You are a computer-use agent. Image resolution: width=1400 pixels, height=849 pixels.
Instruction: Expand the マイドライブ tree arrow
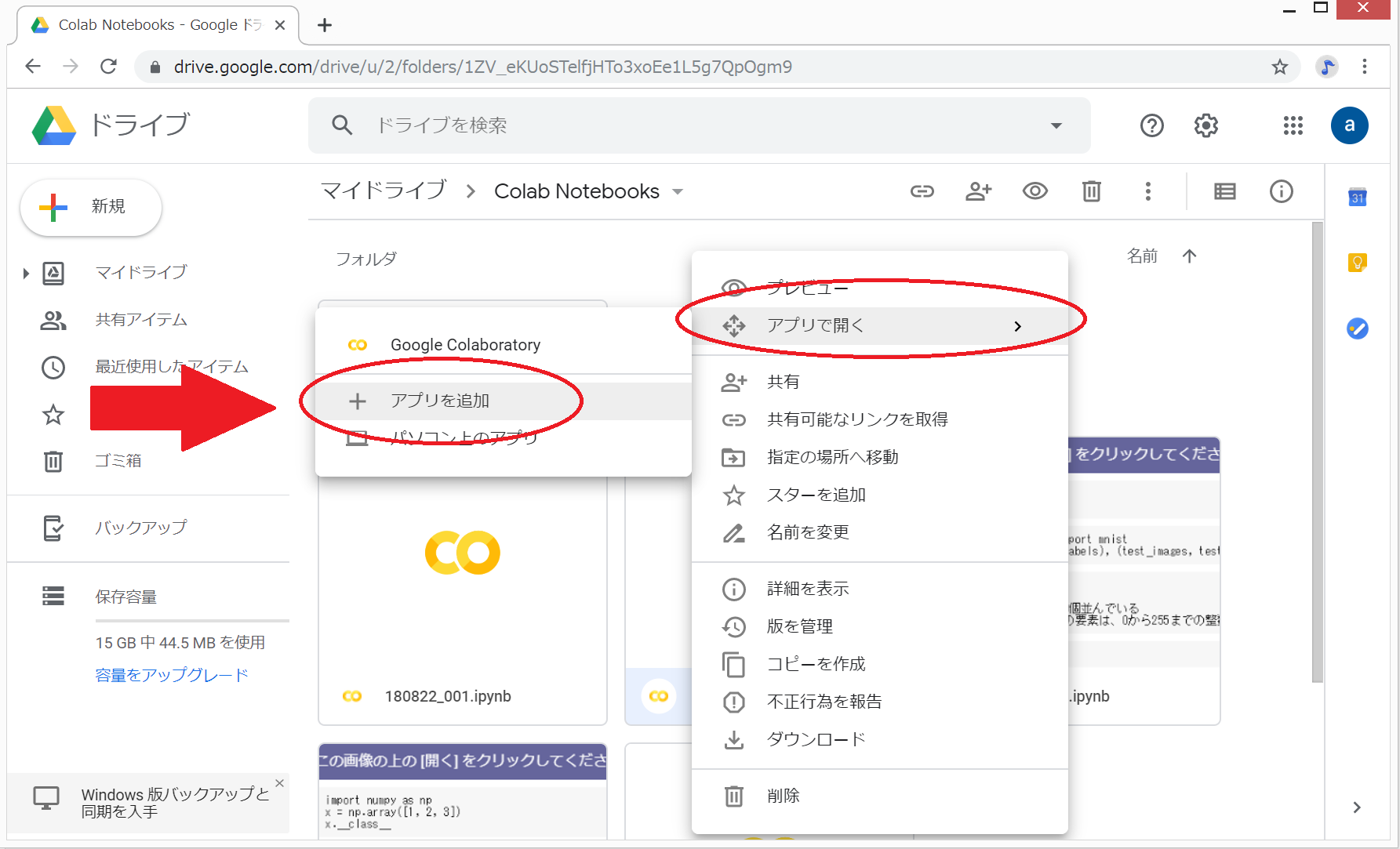click(x=26, y=273)
